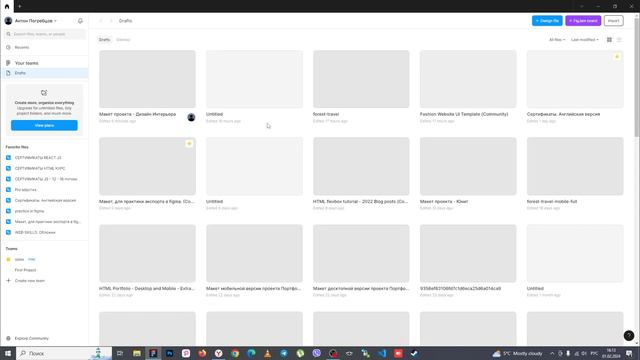Open Your teams in the sidebar
This screenshot has width=640, height=360.
45,63
